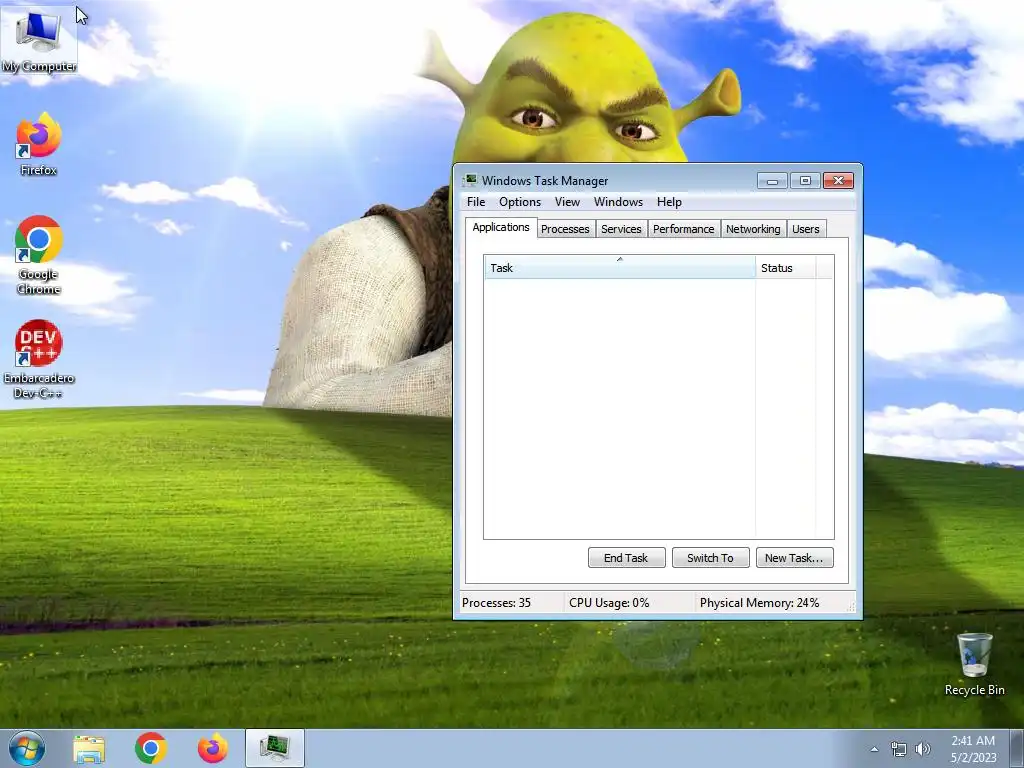Close the Task Manager window
Screen dimensions: 1024x768
[839, 181]
